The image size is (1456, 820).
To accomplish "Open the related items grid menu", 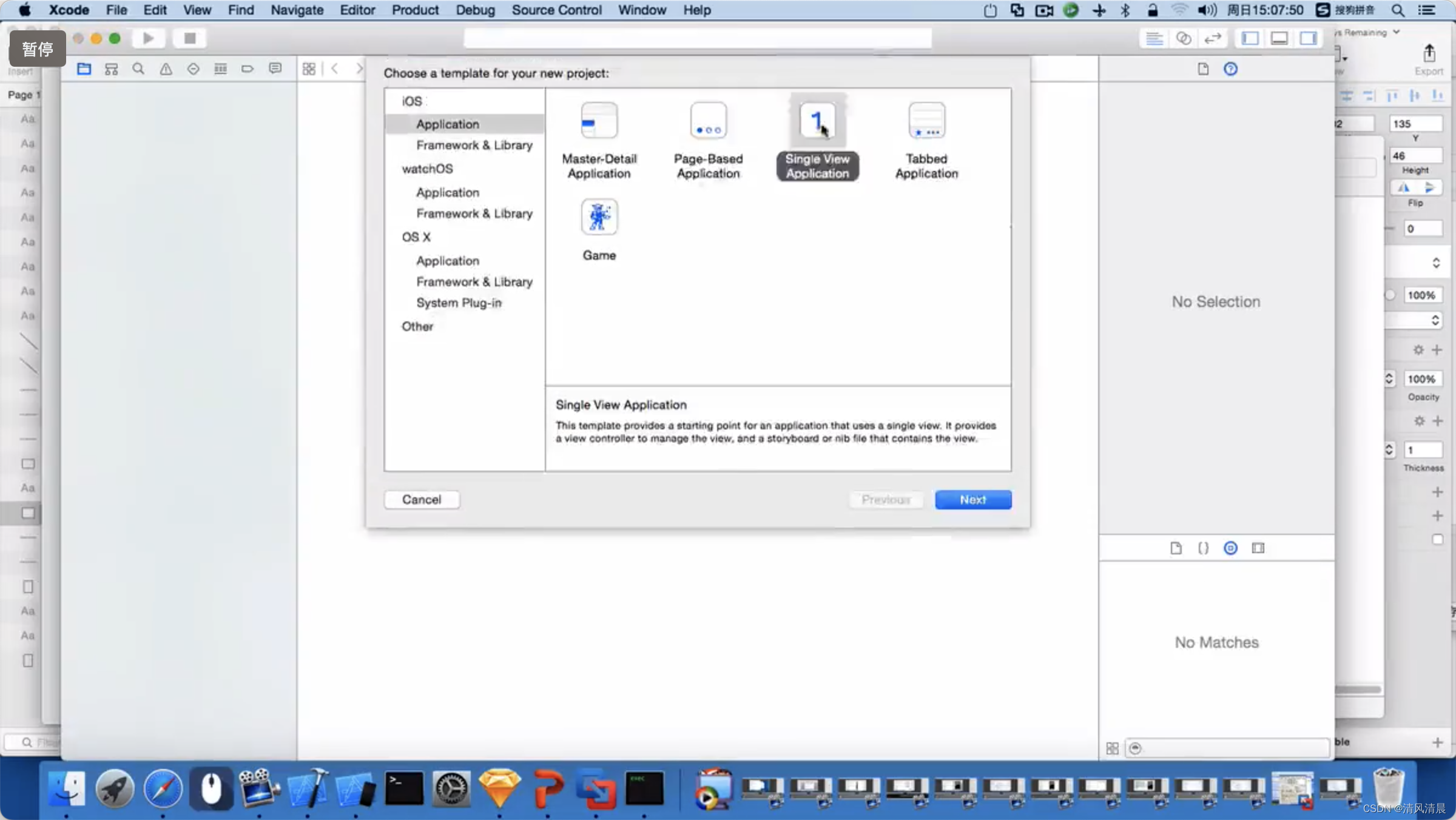I will tap(309, 69).
